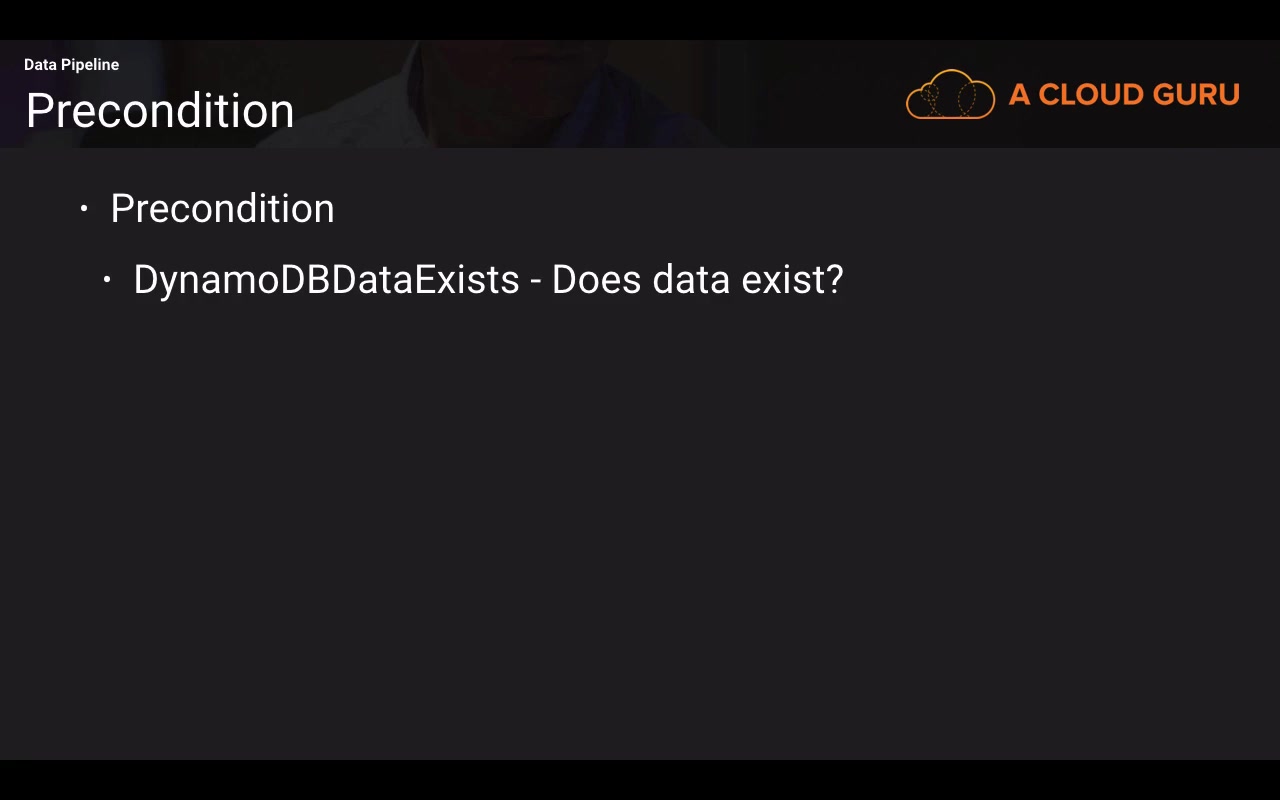
Task: Select the Data Pipeline section label
Action: coord(71,65)
